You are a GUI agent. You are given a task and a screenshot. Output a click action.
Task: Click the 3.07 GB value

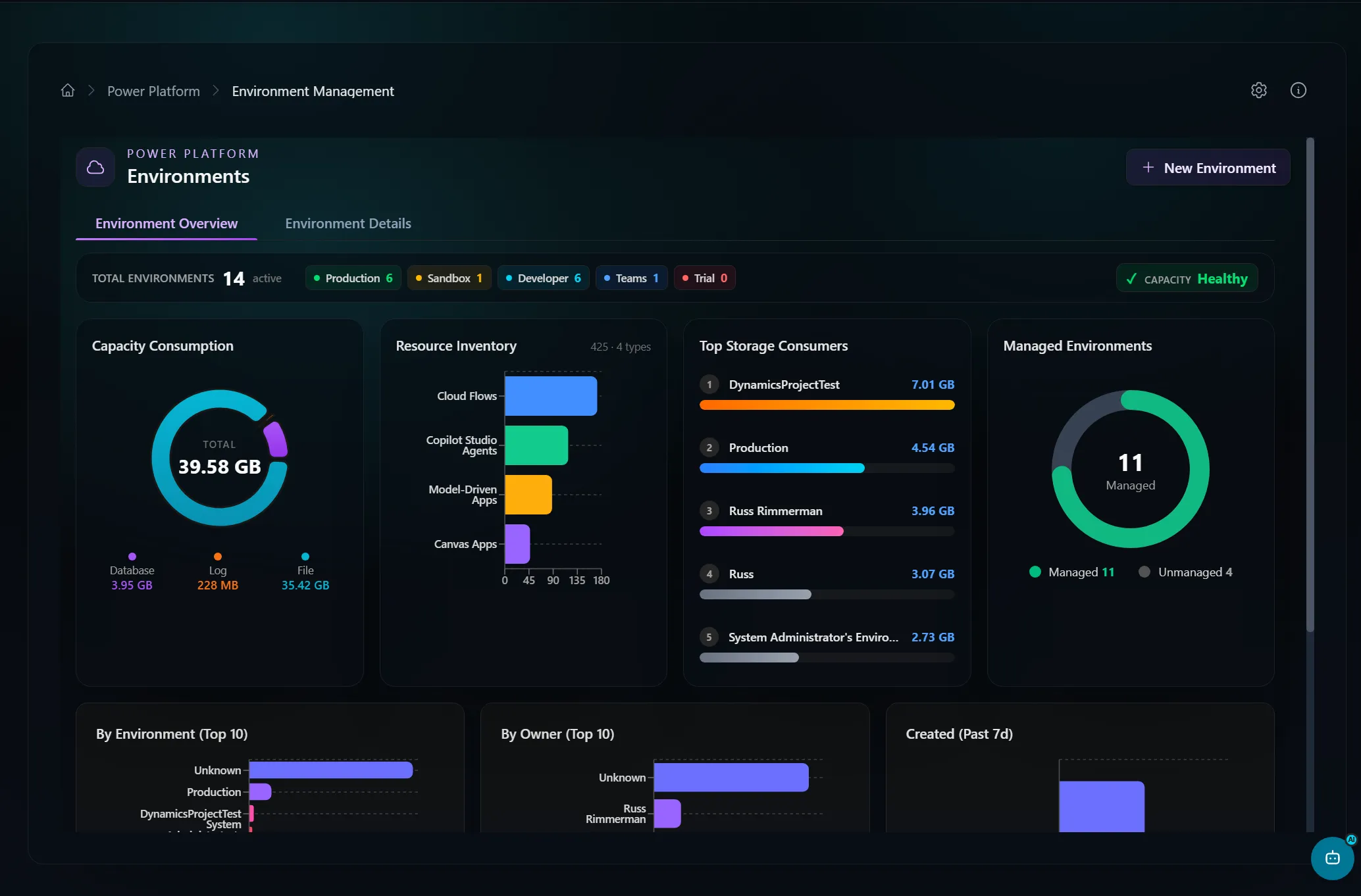click(x=933, y=574)
